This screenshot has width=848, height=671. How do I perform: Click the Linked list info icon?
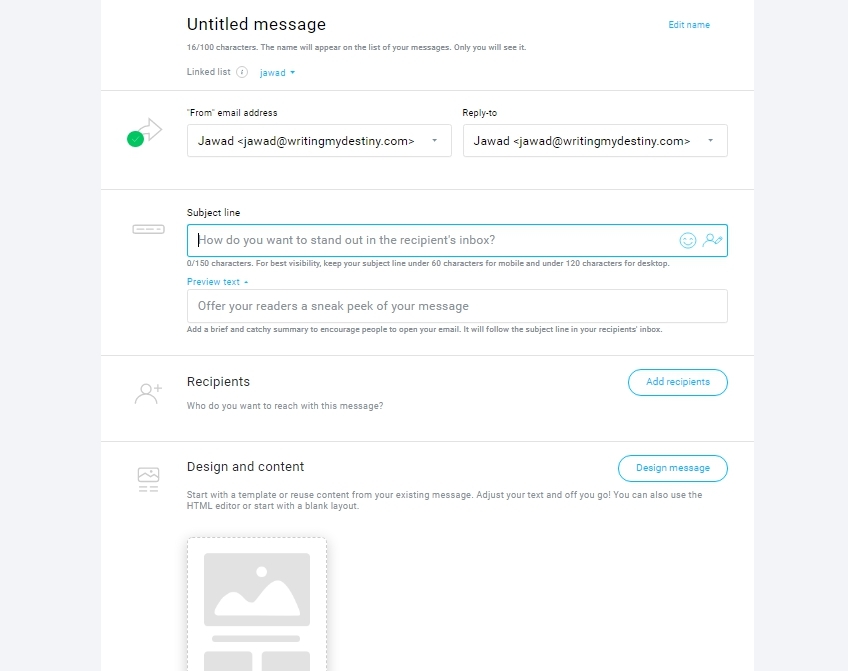(242, 72)
